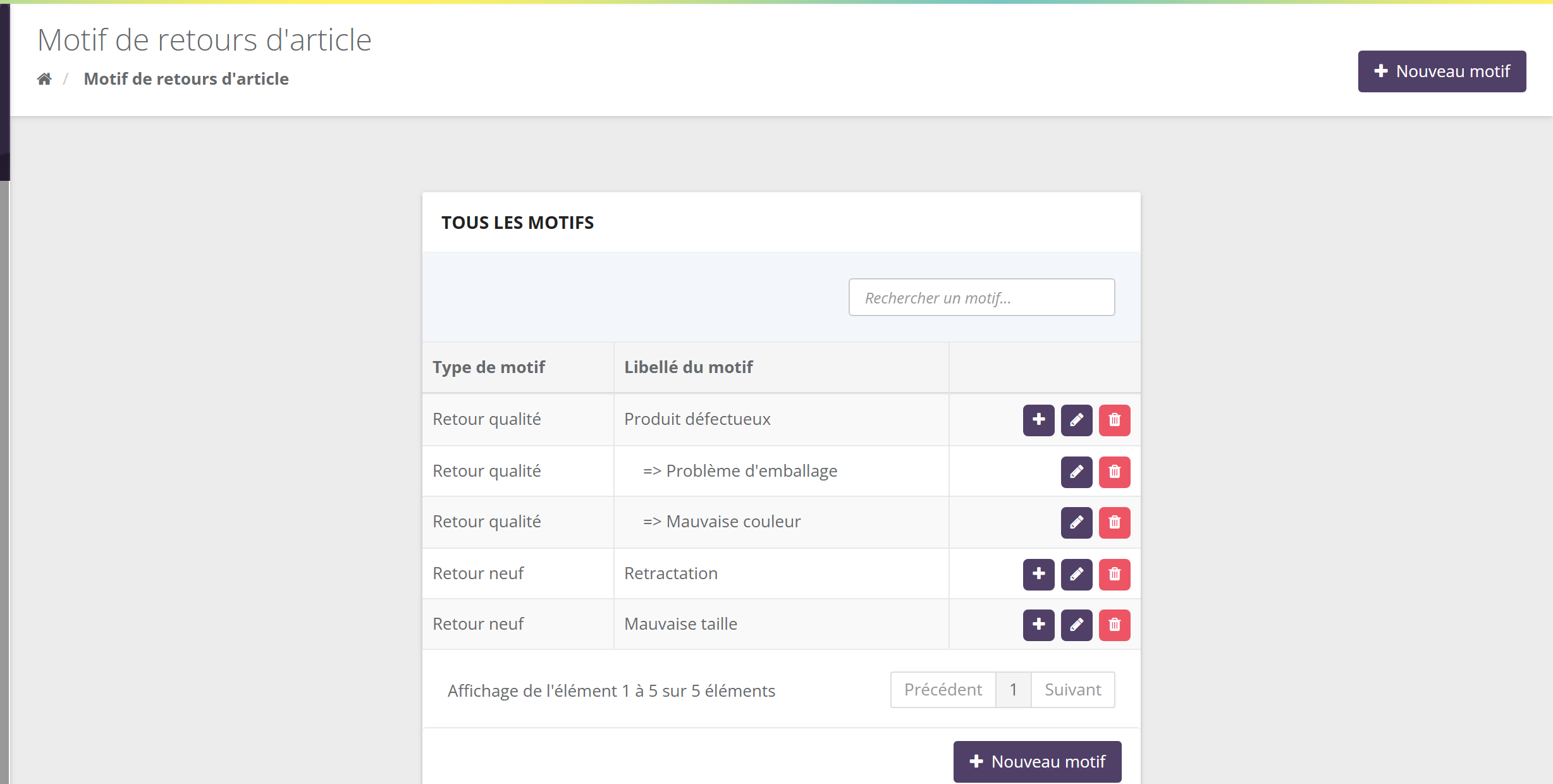Viewport: 1553px width, 784px height.
Task: Select the Mauvaise taille label cell
Action: [781, 624]
